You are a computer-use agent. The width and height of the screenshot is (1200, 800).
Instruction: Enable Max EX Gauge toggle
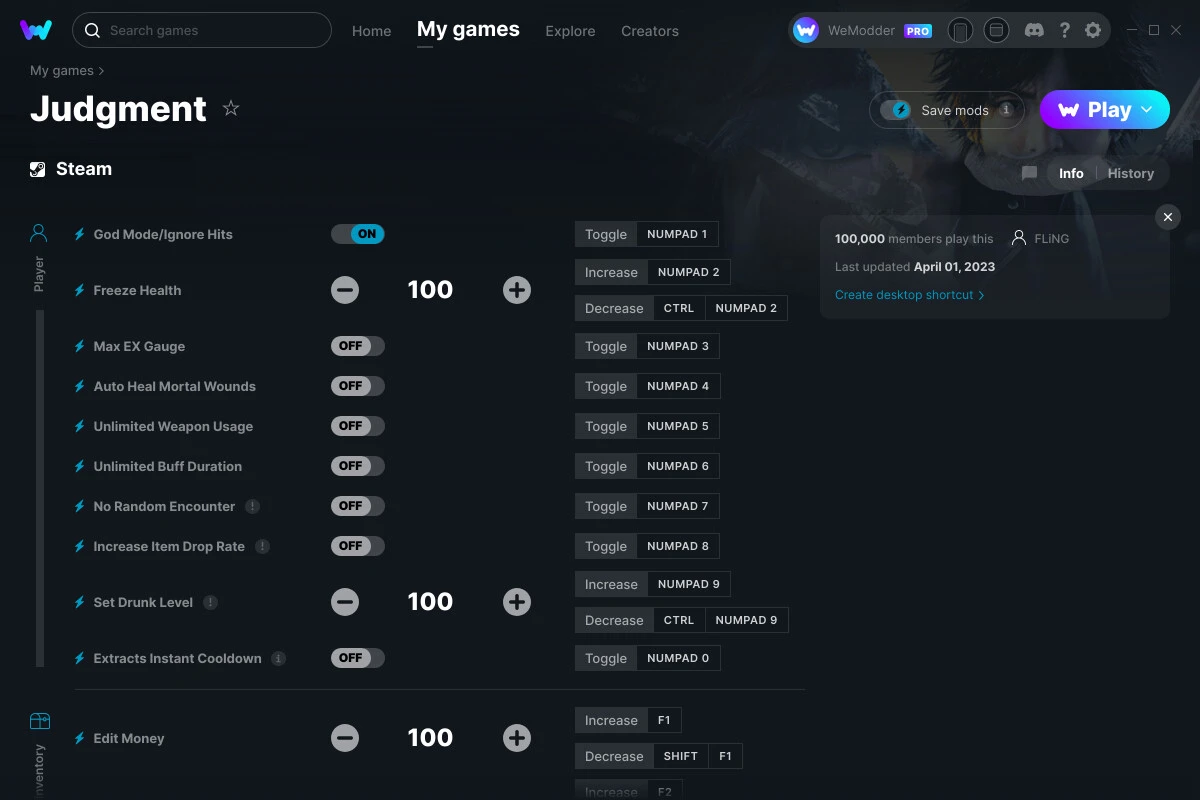pos(358,346)
